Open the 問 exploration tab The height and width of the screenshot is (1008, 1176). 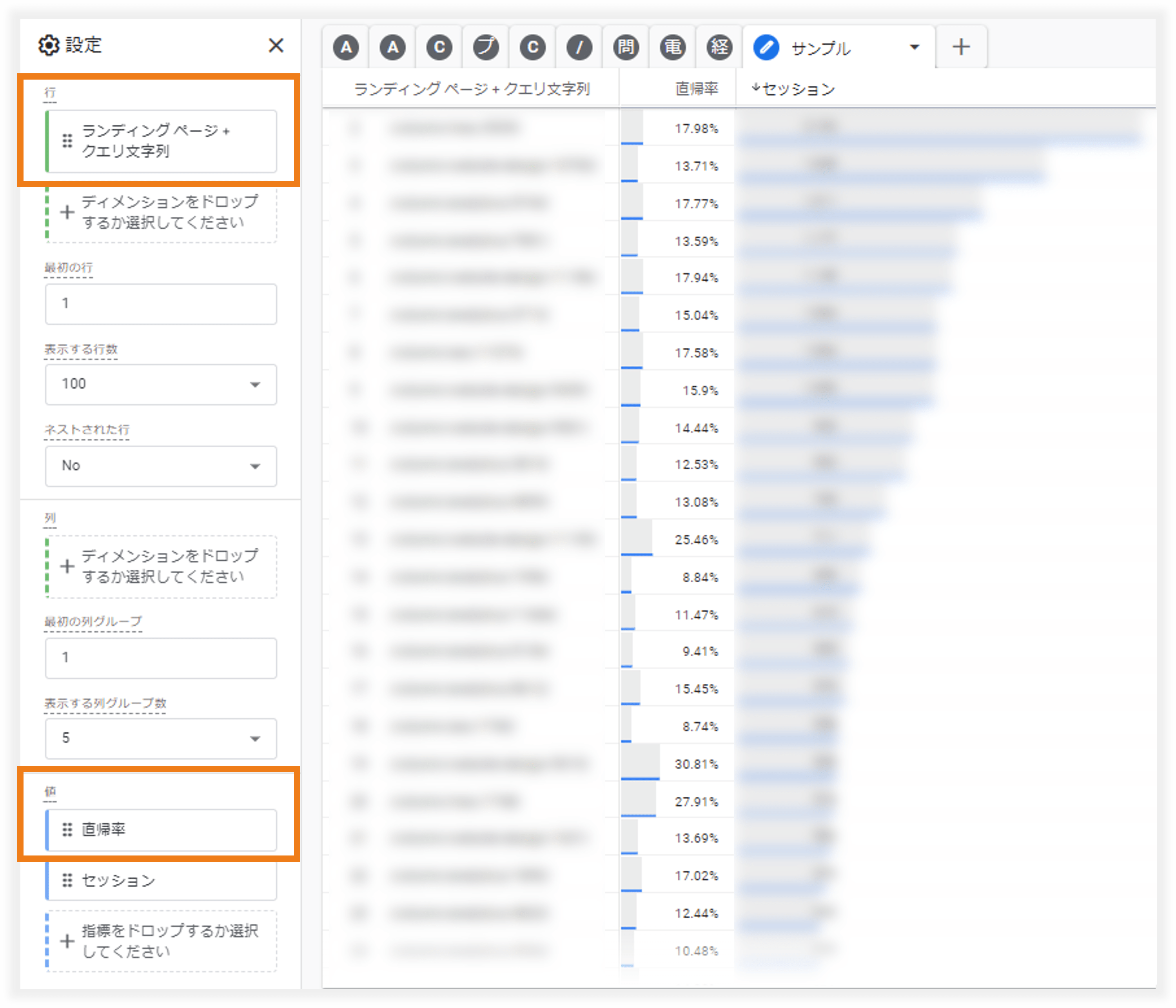(x=626, y=47)
